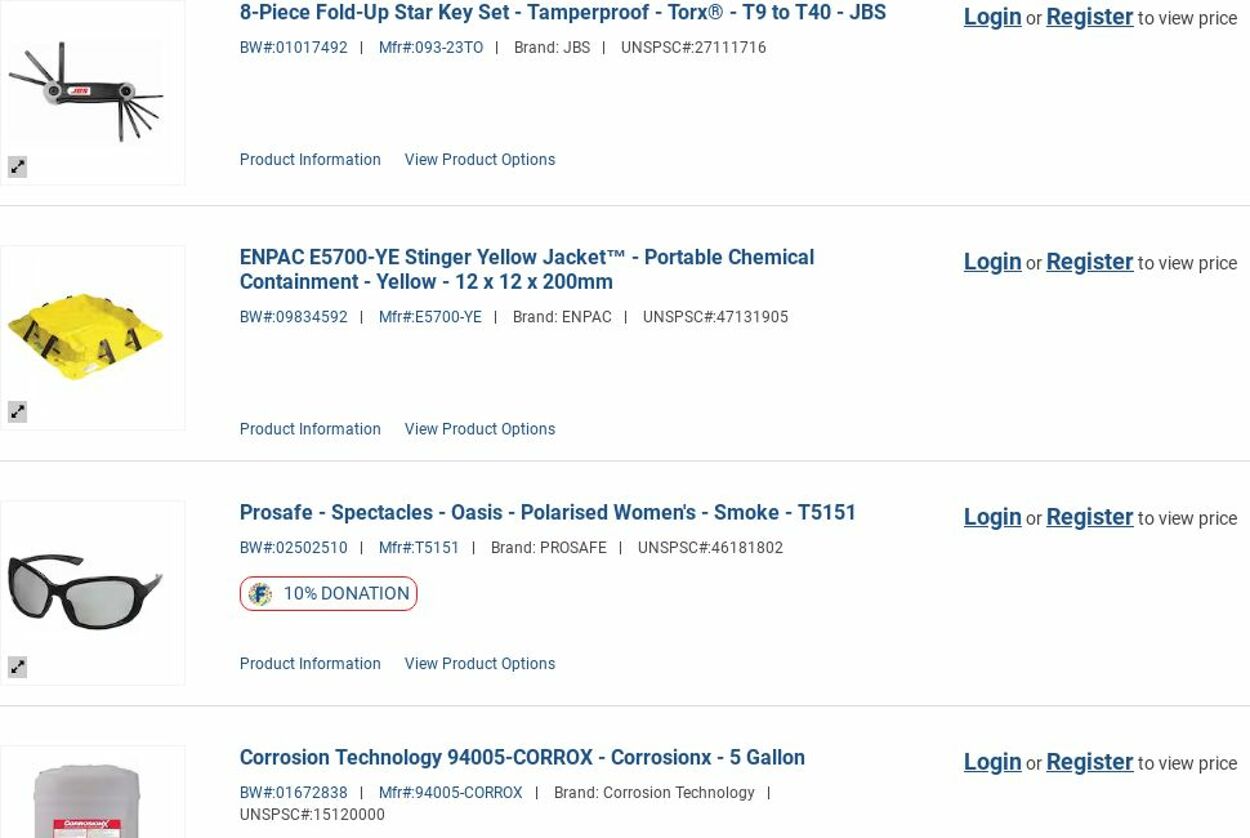Viewport: 1250px width, 838px height.
Task: View Product Options for the ENPAC containment
Action: tap(479, 429)
